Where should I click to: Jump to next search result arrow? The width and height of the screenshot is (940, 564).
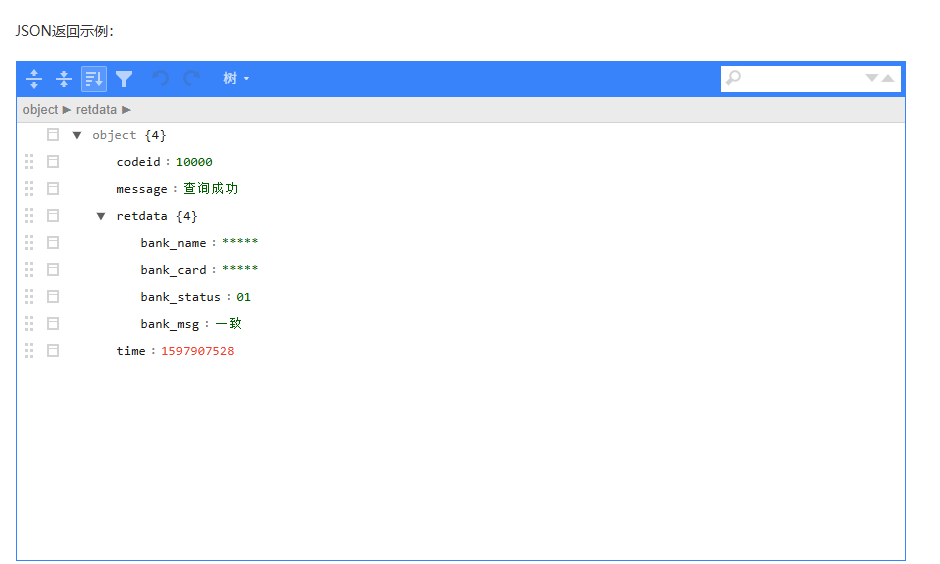coord(872,78)
